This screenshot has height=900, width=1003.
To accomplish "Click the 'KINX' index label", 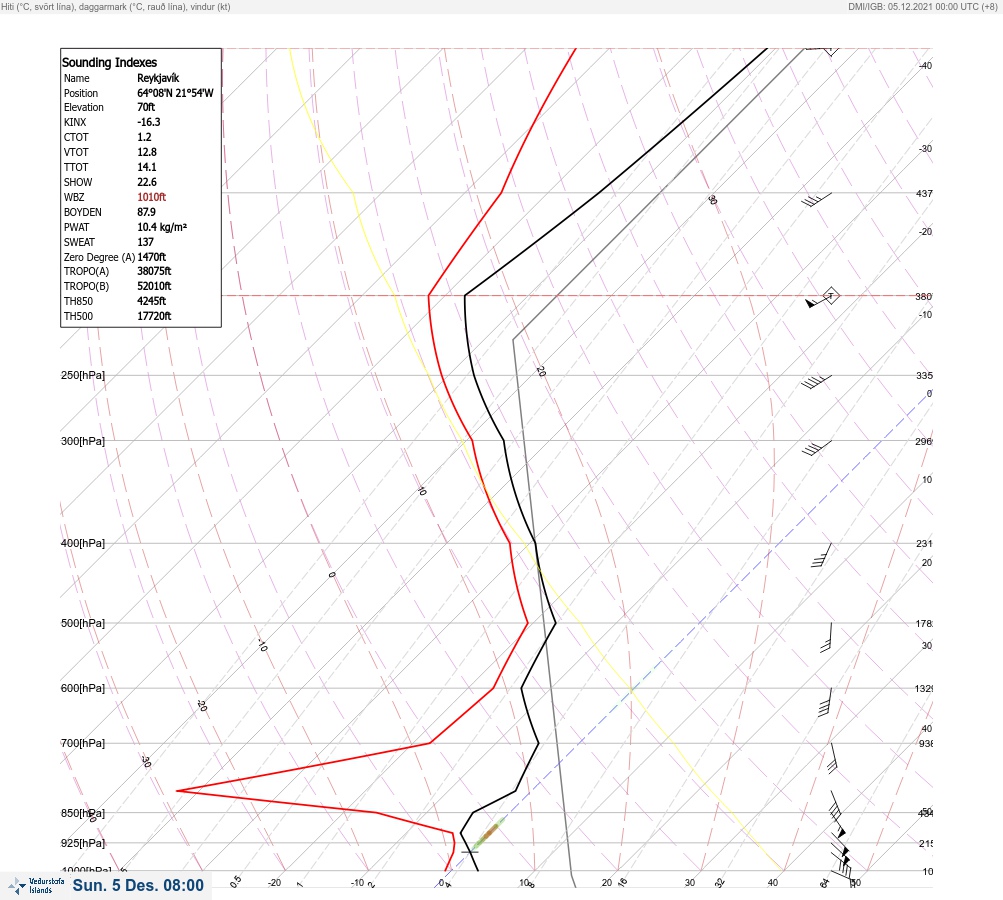I will [x=75, y=122].
